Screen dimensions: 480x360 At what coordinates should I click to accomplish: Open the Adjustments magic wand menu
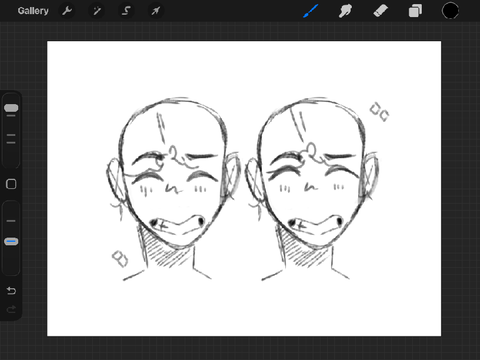[97, 11]
